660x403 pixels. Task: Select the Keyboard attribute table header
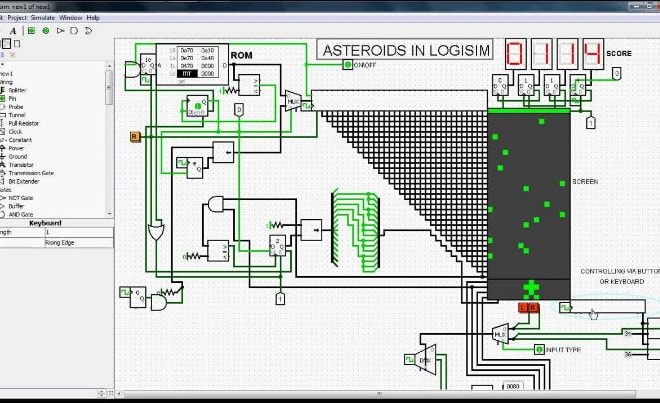(45, 223)
